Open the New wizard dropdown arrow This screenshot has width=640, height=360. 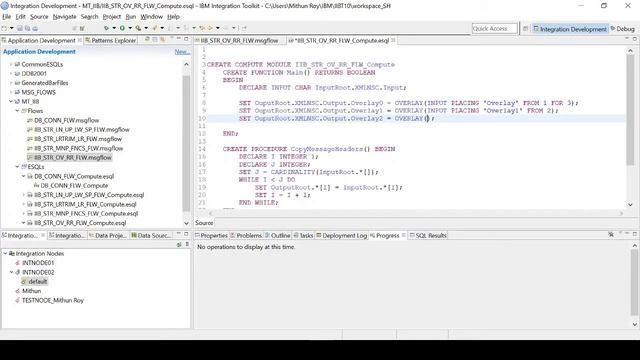tap(11, 28)
